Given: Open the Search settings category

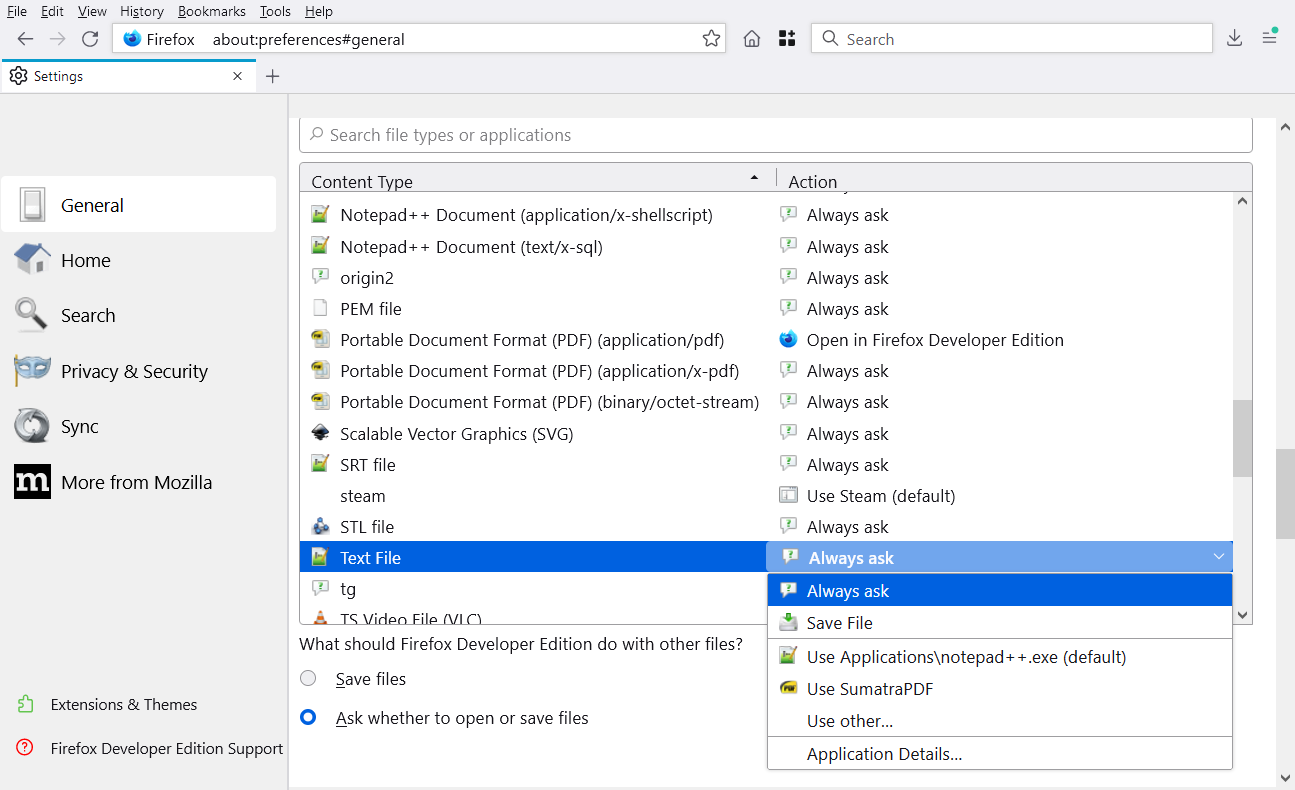Looking at the screenshot, I should pos(139,315).
